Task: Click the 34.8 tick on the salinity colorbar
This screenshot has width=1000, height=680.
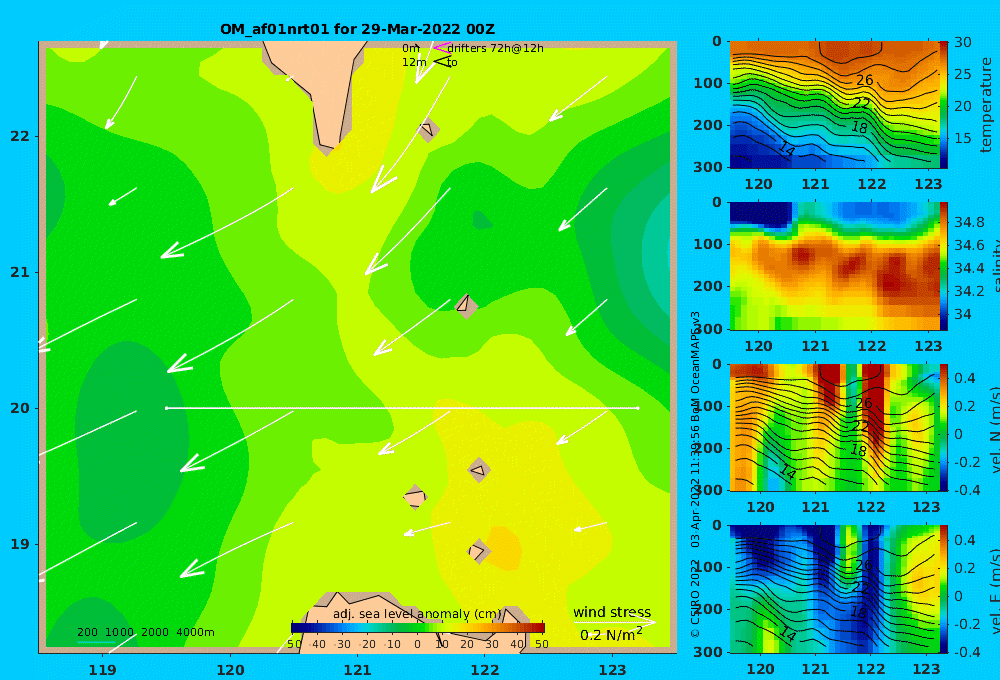Action: click(x=969, y=222)
